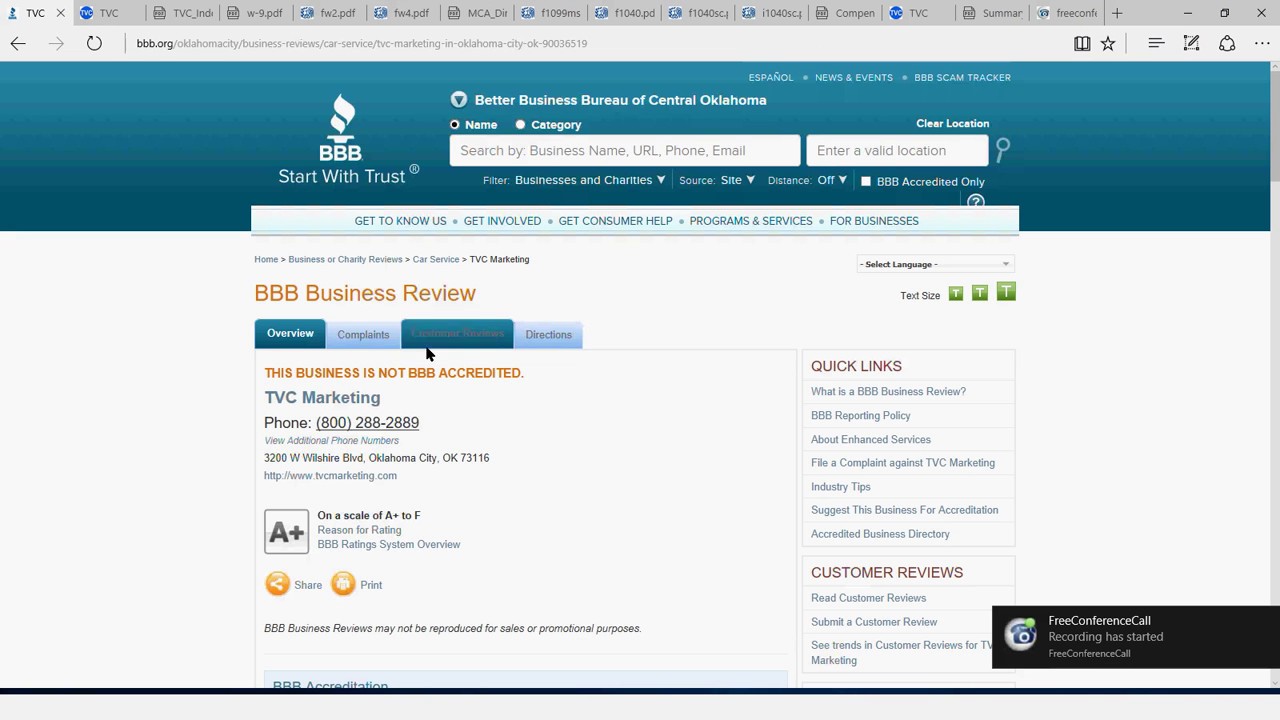Go back with the browser back arrow

pos(18,43)
